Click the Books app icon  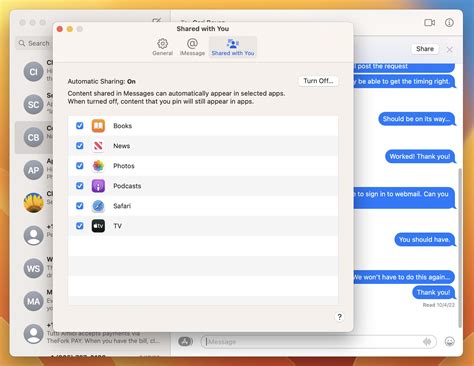tap(98, 126)
